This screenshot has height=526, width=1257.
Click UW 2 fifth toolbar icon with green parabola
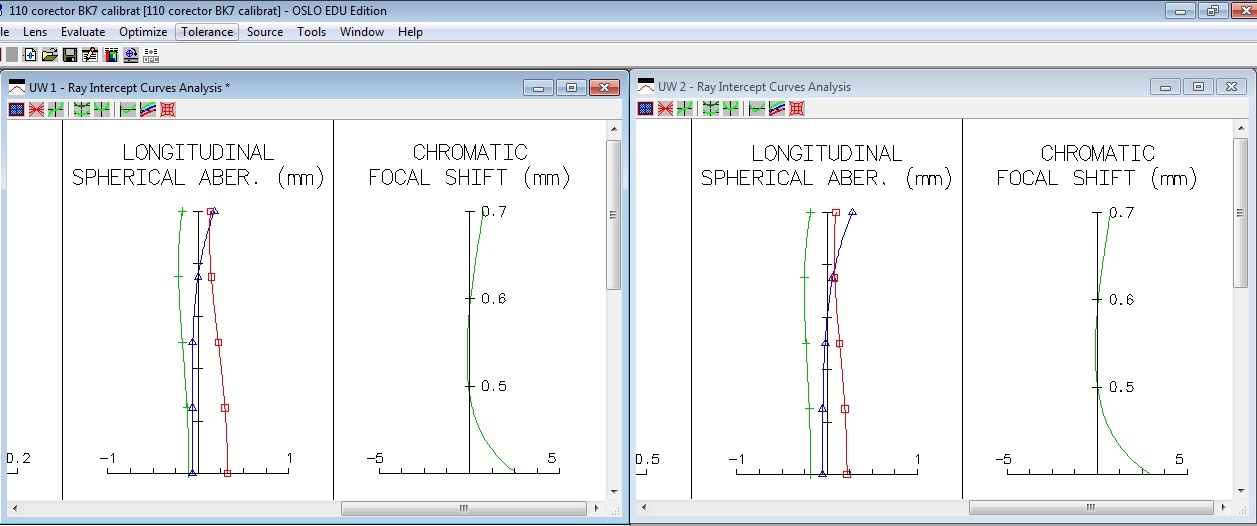[x=731, y=109]
